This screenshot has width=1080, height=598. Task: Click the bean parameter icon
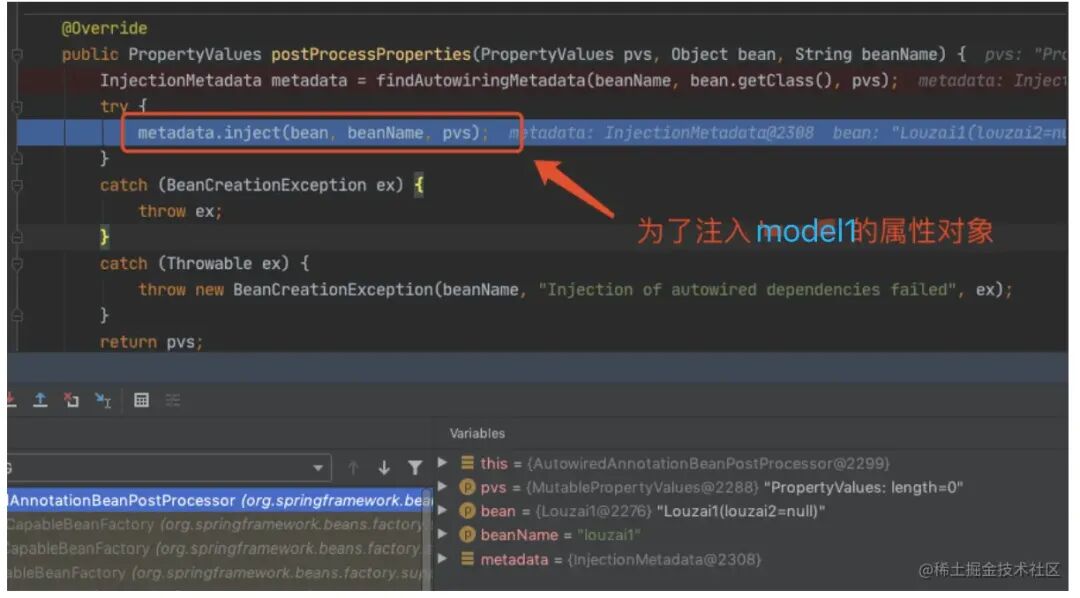coord(467,511)
